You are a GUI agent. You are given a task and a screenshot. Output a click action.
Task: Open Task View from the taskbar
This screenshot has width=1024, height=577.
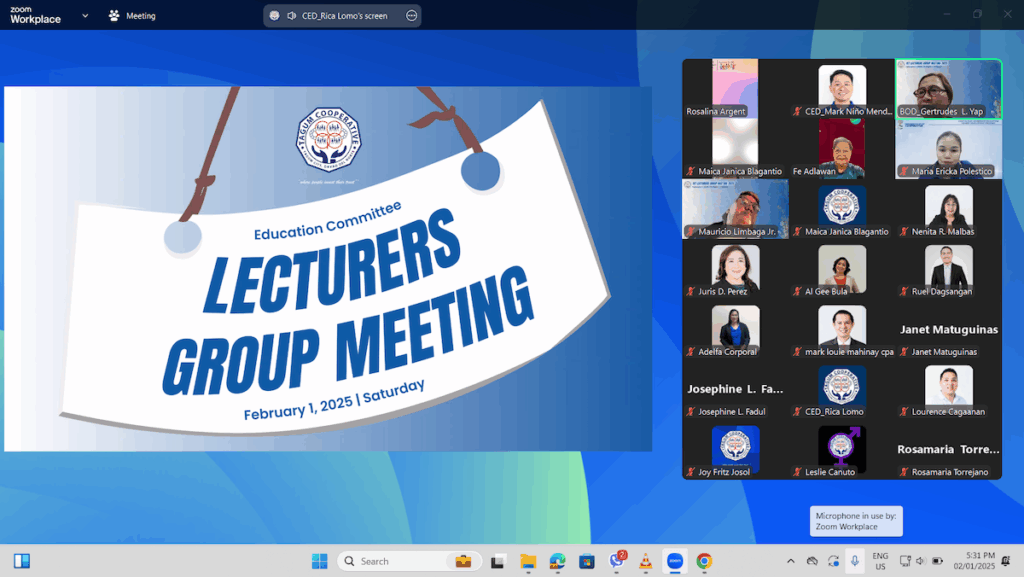498,561
